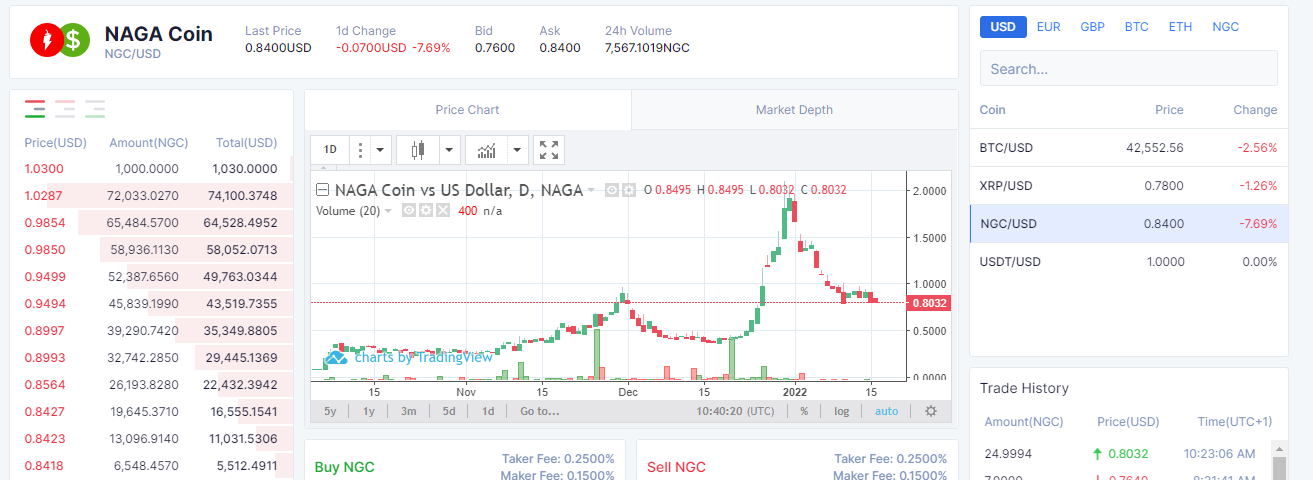
Task: Set chart range to 5y
Action: (331, 411)
